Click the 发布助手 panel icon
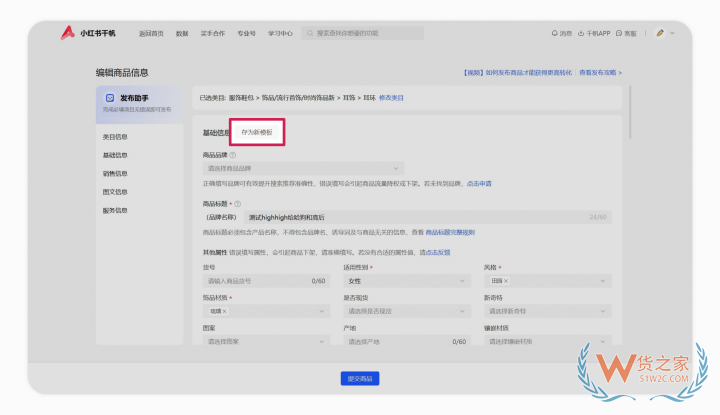Screen dimensions: 720x415 (110, 98)
